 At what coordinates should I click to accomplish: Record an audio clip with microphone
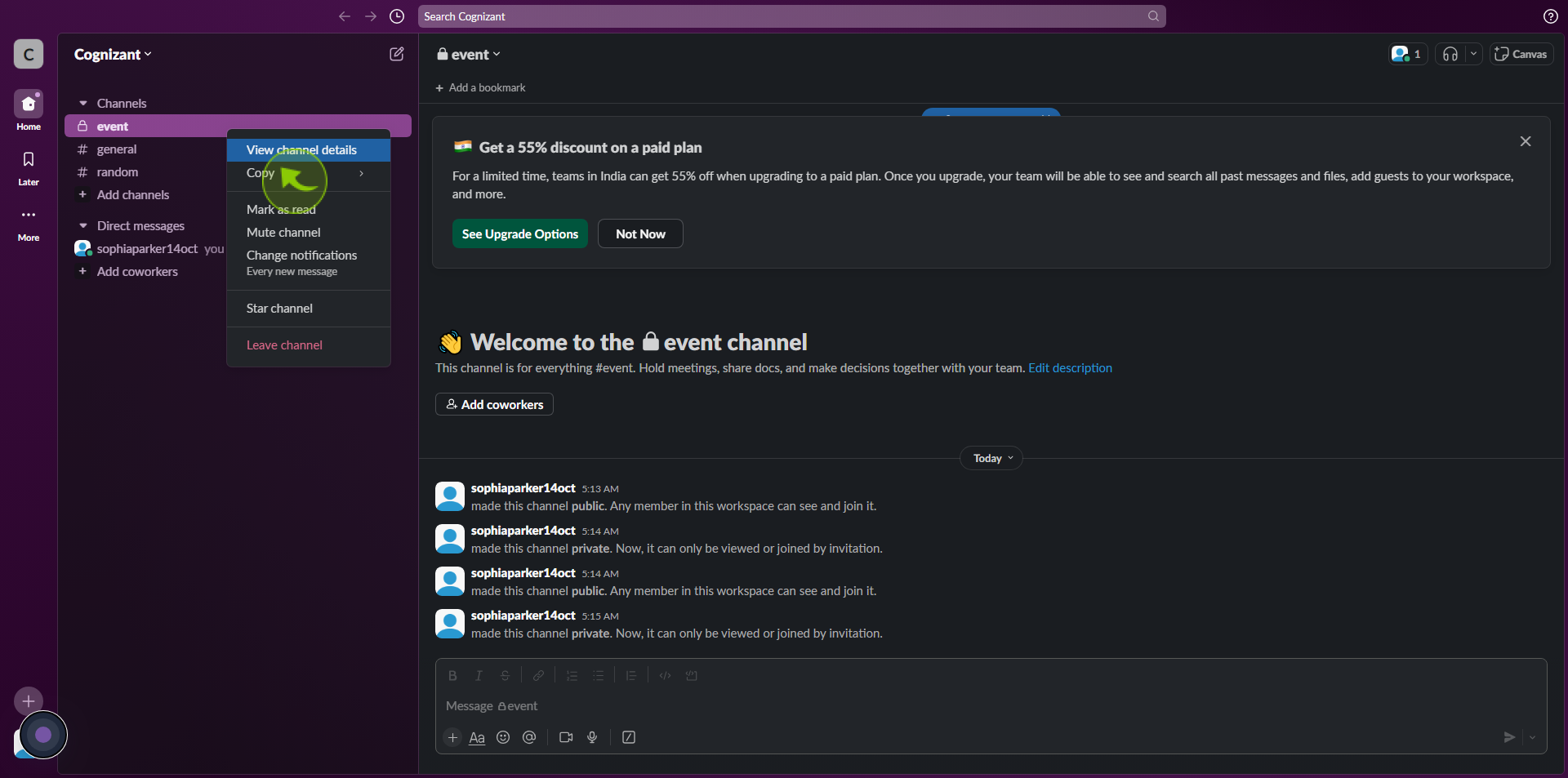pos(592,737)
